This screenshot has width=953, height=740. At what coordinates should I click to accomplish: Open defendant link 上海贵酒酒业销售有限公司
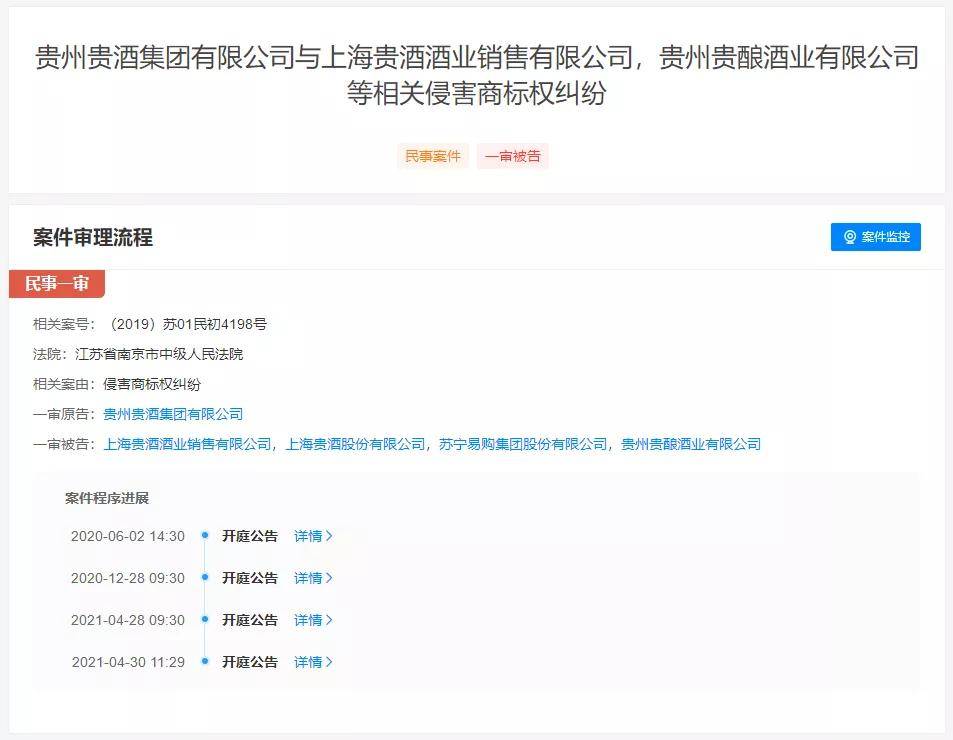(187, 444)
